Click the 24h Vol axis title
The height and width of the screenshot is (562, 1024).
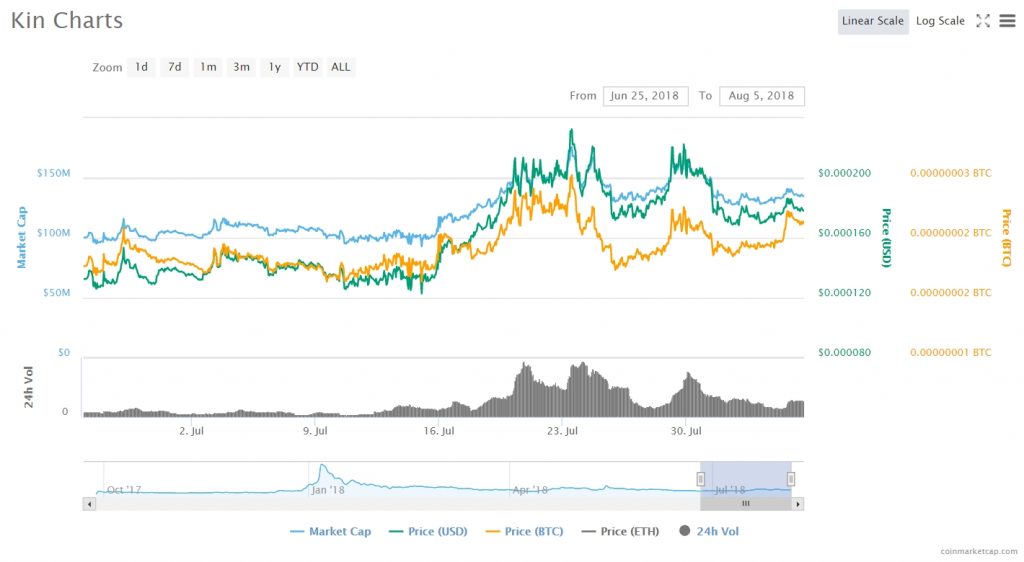29,388
